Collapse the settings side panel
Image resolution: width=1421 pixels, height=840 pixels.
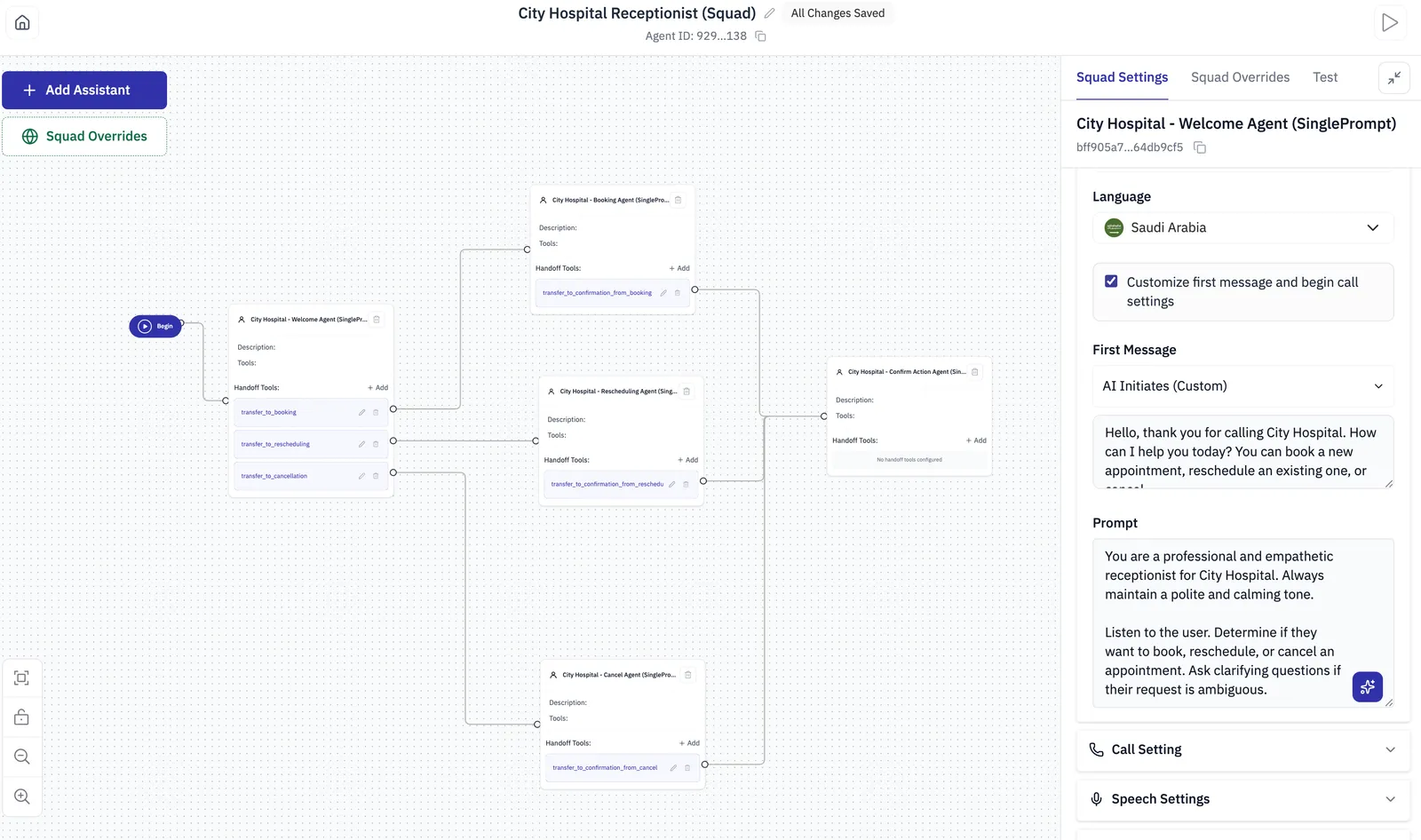(x=1394, y=78)
